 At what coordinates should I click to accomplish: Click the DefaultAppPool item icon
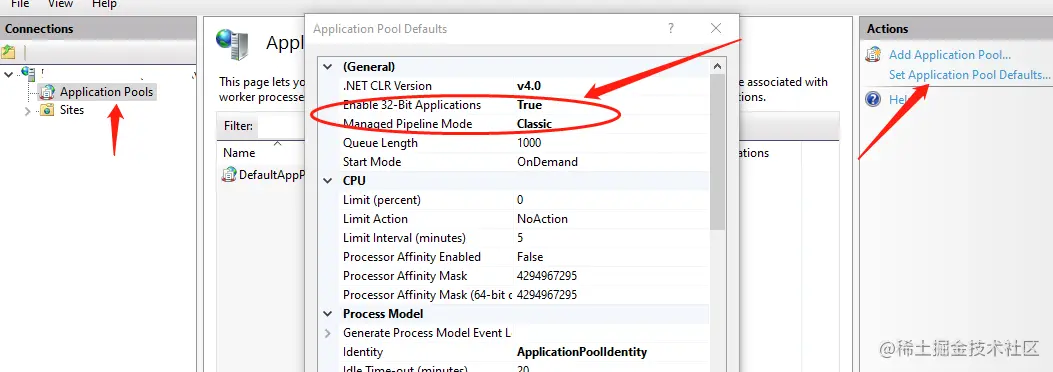(x=230, y=175)
